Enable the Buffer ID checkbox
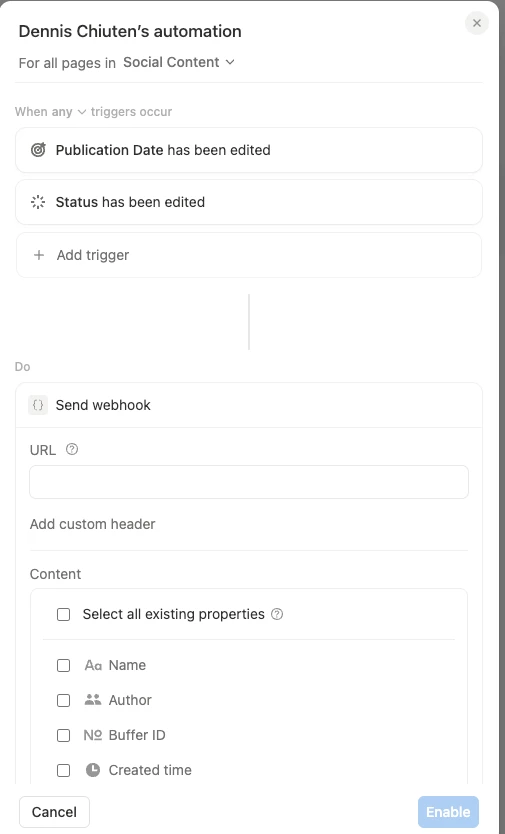Screen dimensions: 505x834 click(x=63, y=736)
